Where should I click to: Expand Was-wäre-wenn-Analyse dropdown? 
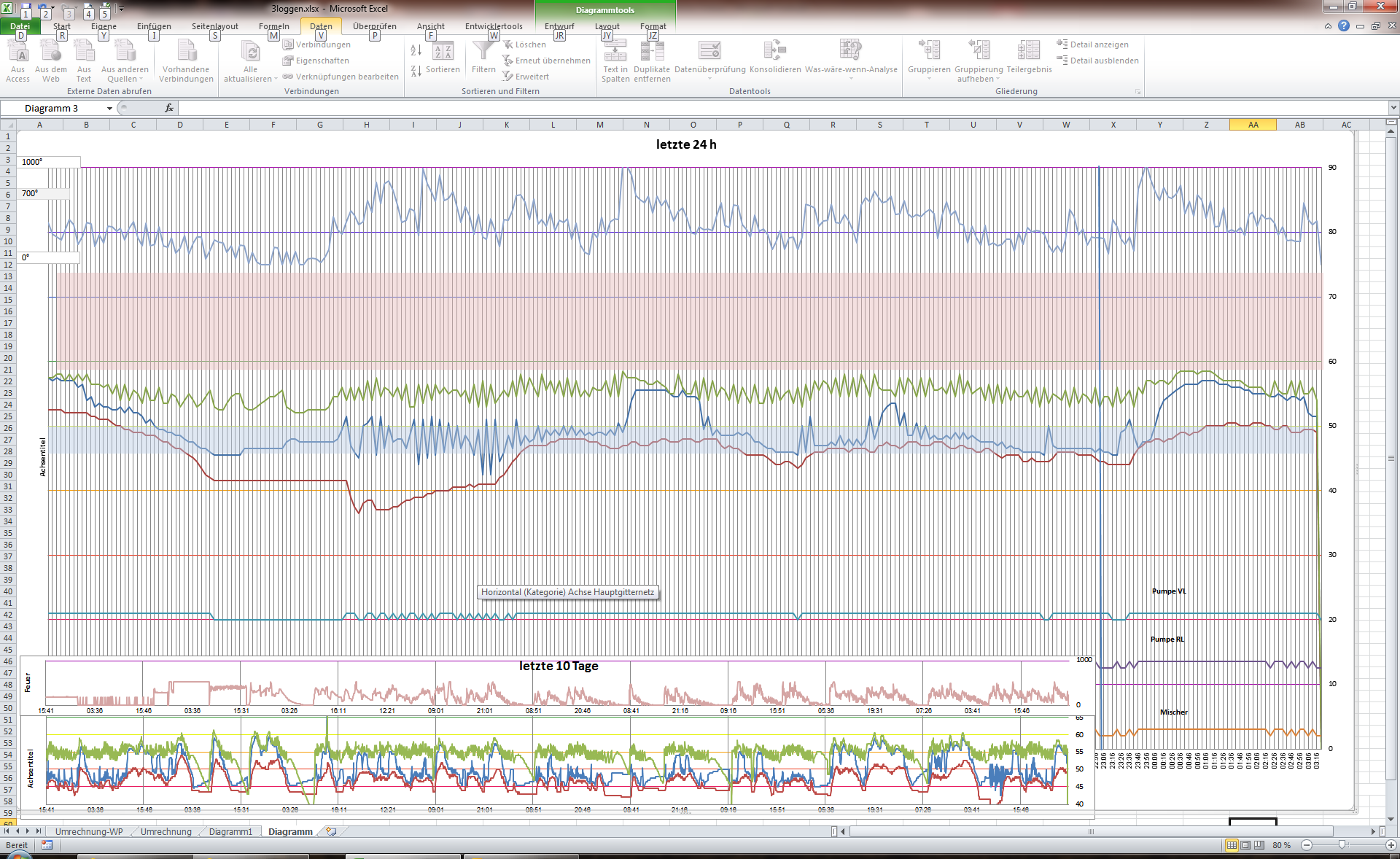click(x=850, y=78)
